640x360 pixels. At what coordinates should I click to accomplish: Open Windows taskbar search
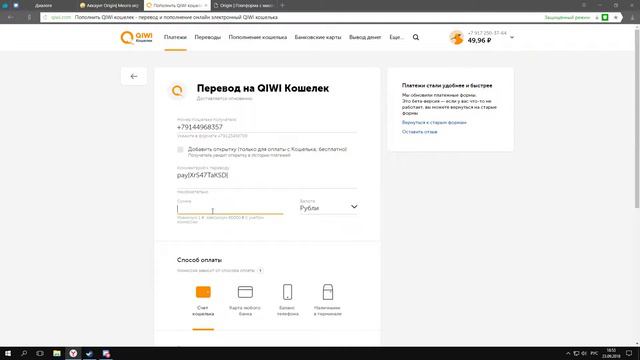pos(24,353)
